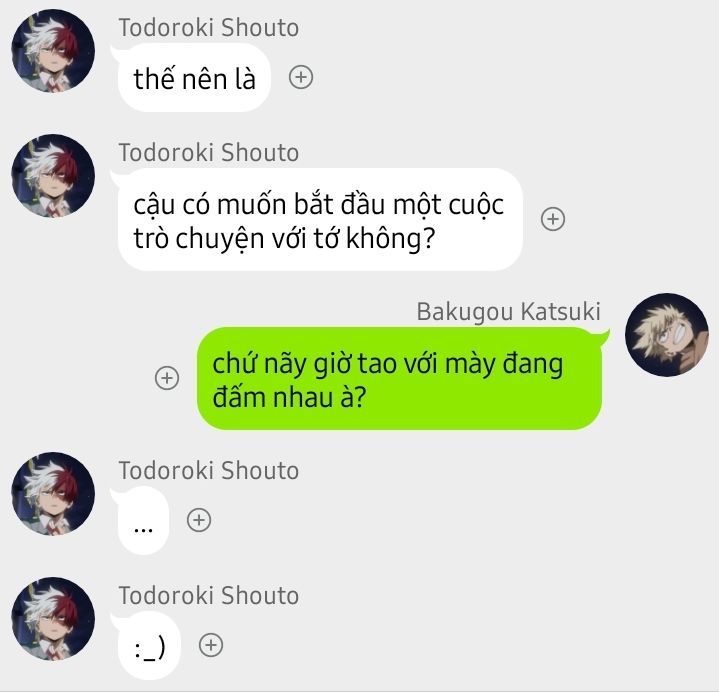Open Todoroki avatar beside the "..." message
Image resolution: width=719 pixels, height=692 pixels.
coord(53,494)
